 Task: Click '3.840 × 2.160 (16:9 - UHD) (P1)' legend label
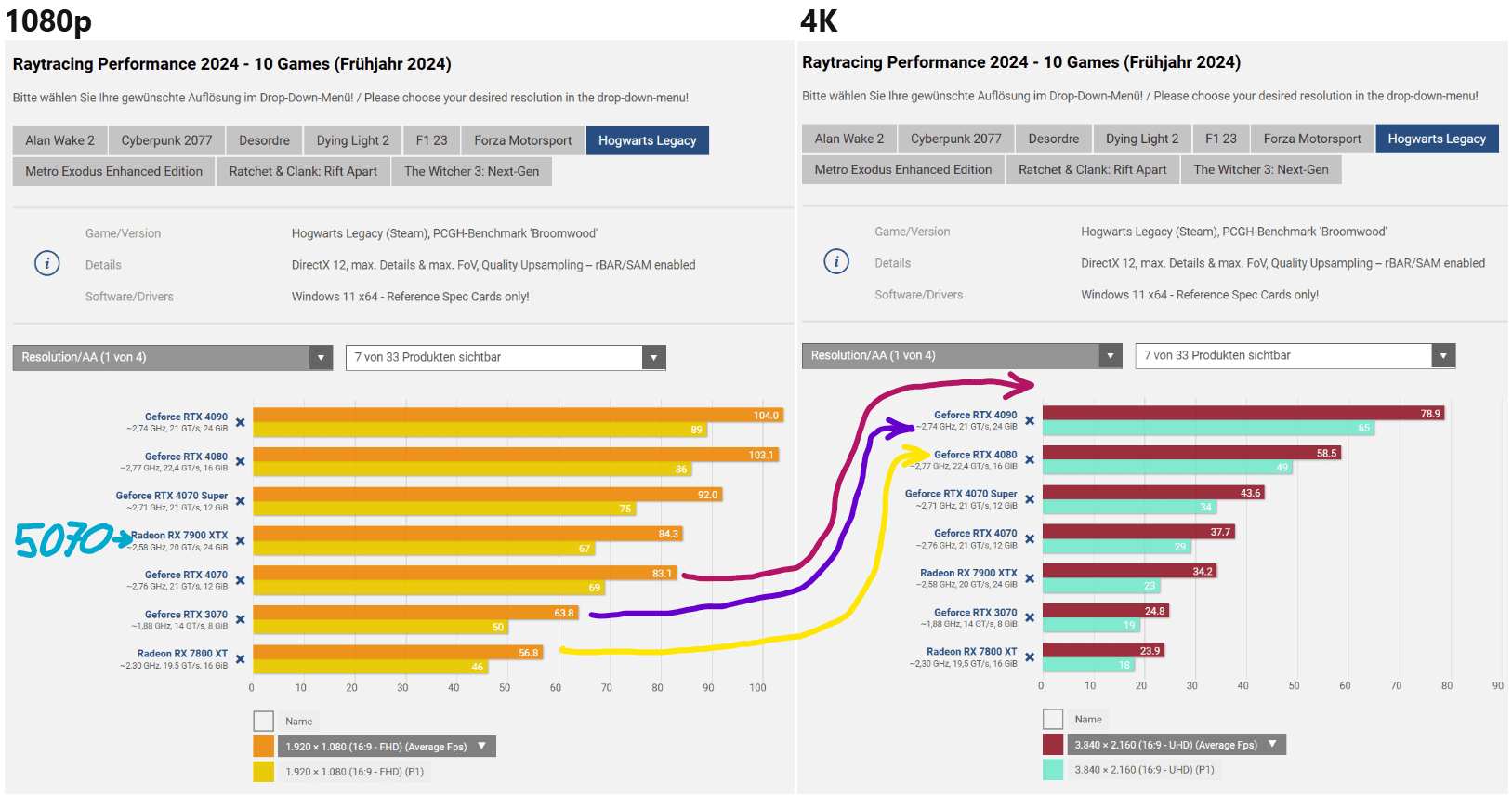point(1144,770)
